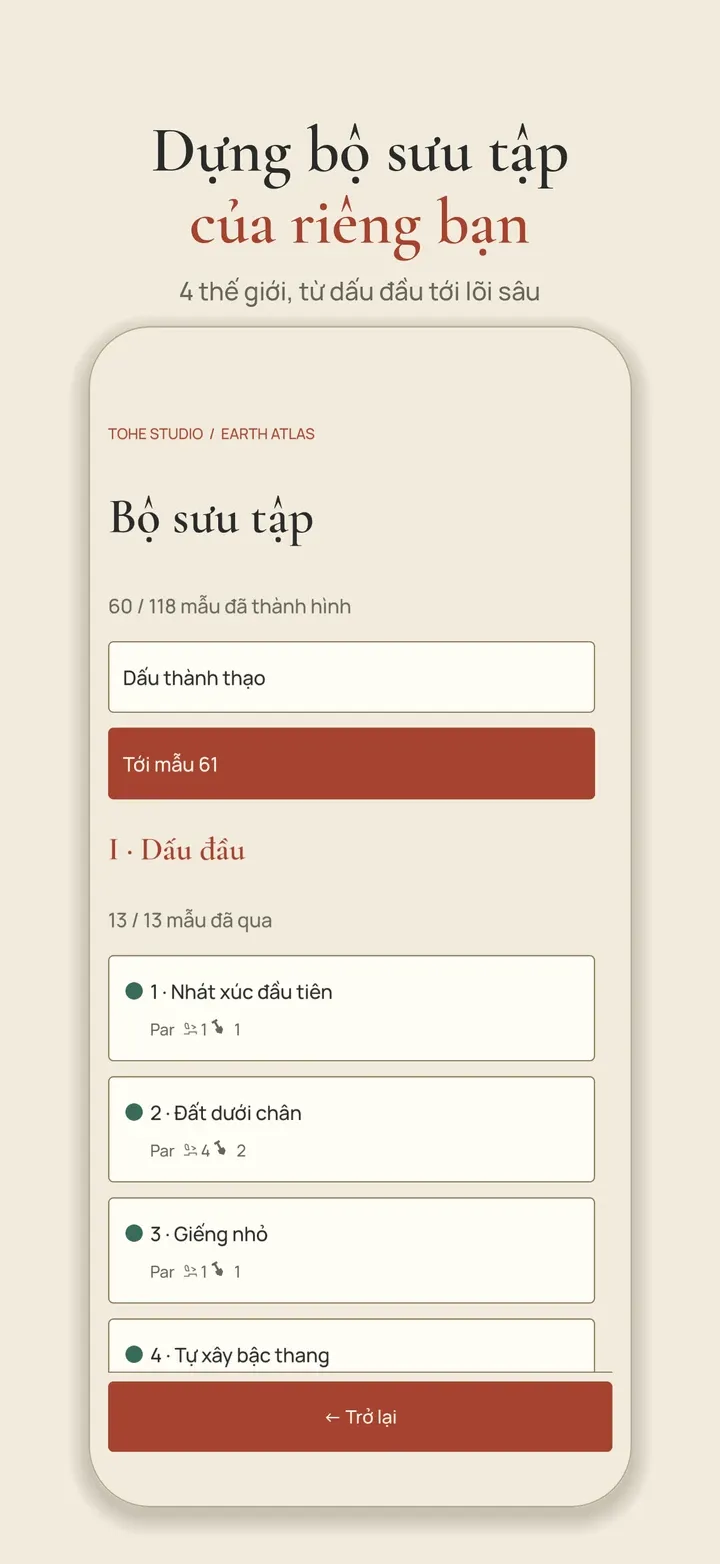Image resolution: width=720 pixels, height=1564 pixels.
Task: Tap the moves icon in level 1 par row
Action: (x=190, y=1029)
